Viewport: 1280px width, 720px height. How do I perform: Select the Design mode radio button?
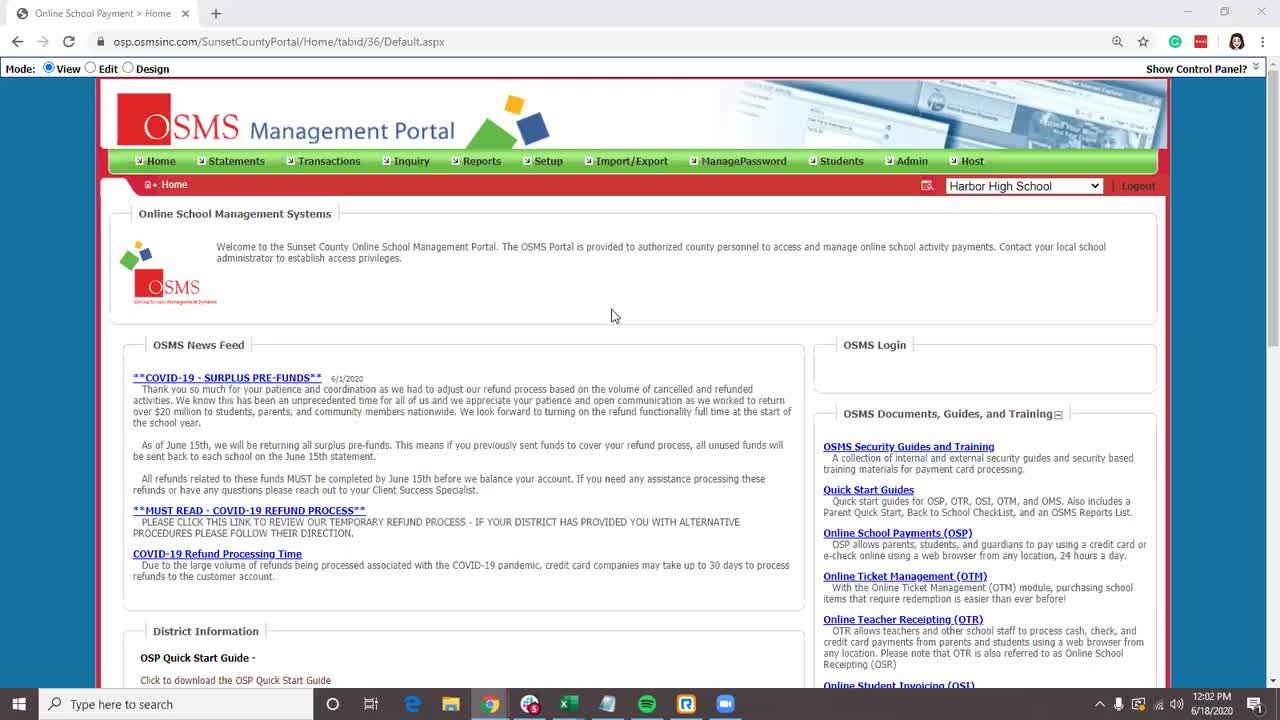127,68
